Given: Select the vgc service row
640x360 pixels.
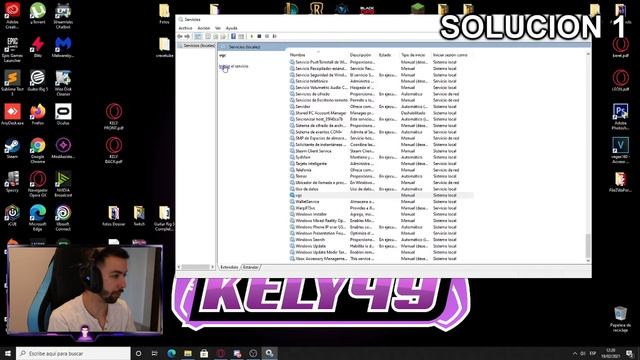Looking at the screenshot, I should click(381, 195).
